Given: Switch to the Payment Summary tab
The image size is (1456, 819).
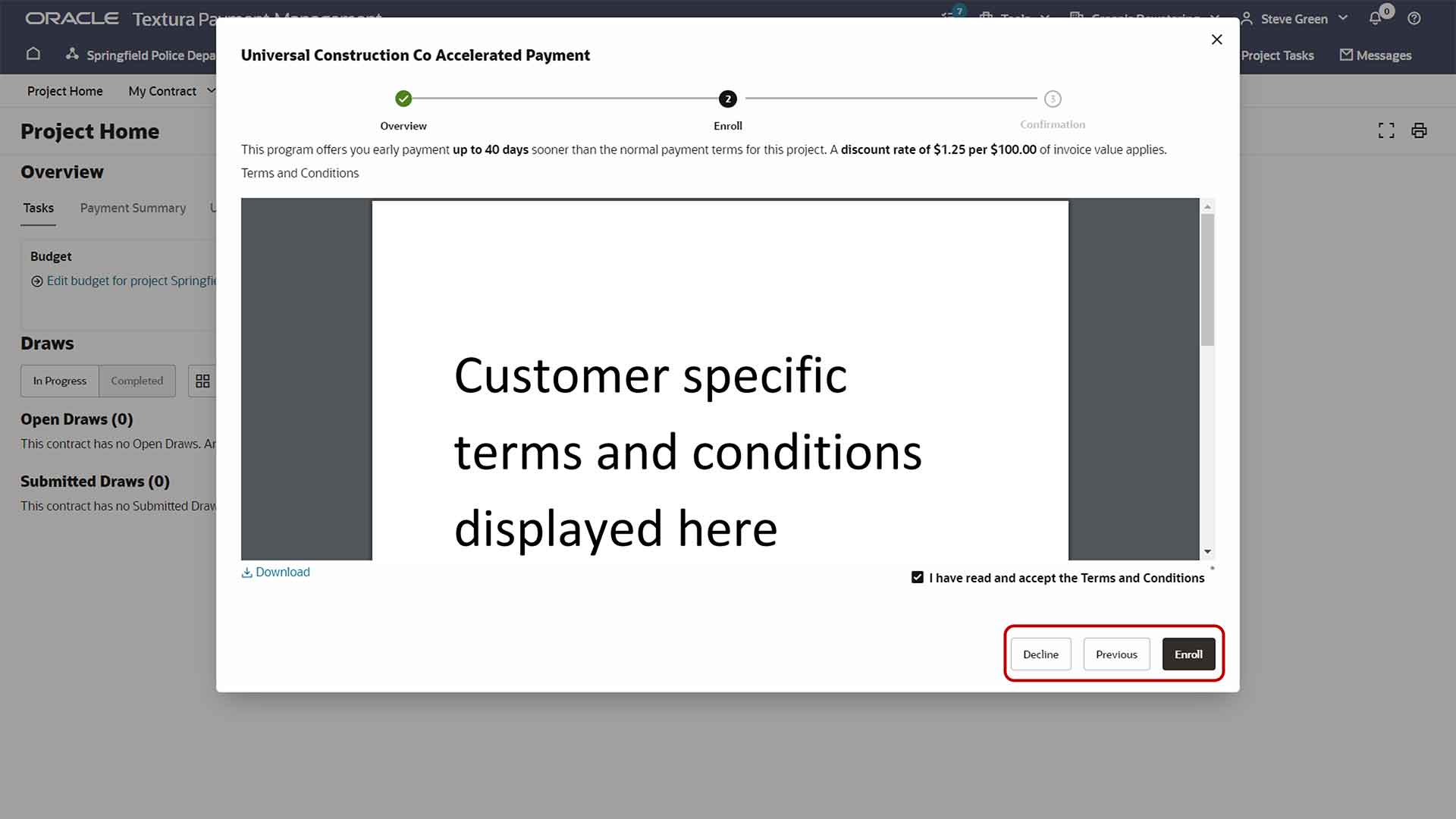Looking at the screenshot, I should coord(133,208).
